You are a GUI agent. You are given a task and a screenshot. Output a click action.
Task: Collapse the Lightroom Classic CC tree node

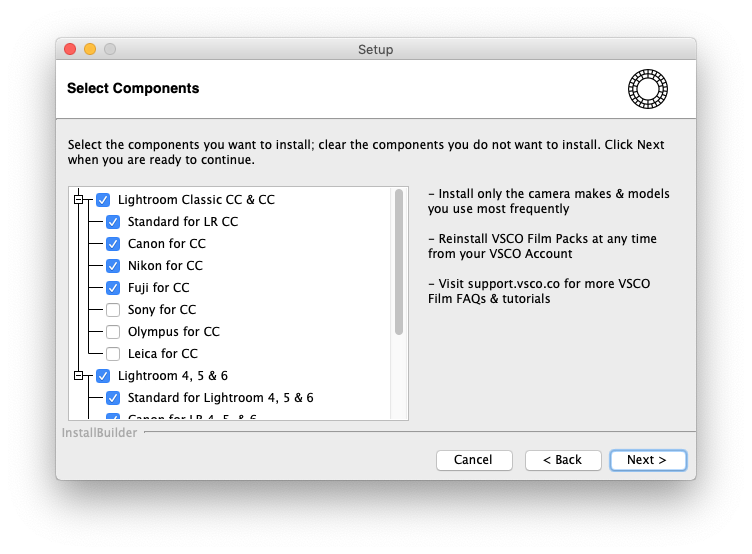tap(80, 200)
